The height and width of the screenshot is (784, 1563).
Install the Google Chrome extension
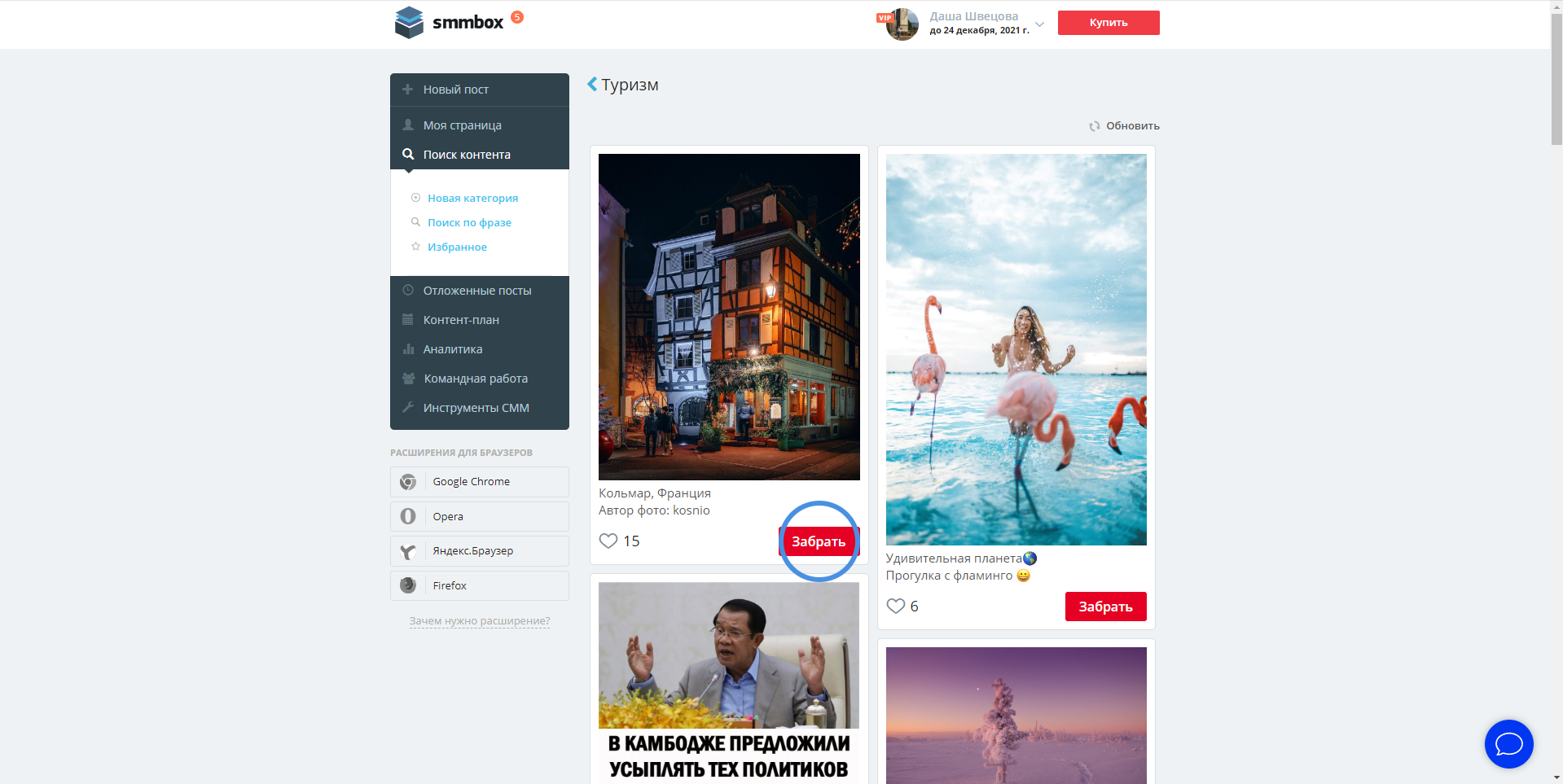tap(480, 482)
